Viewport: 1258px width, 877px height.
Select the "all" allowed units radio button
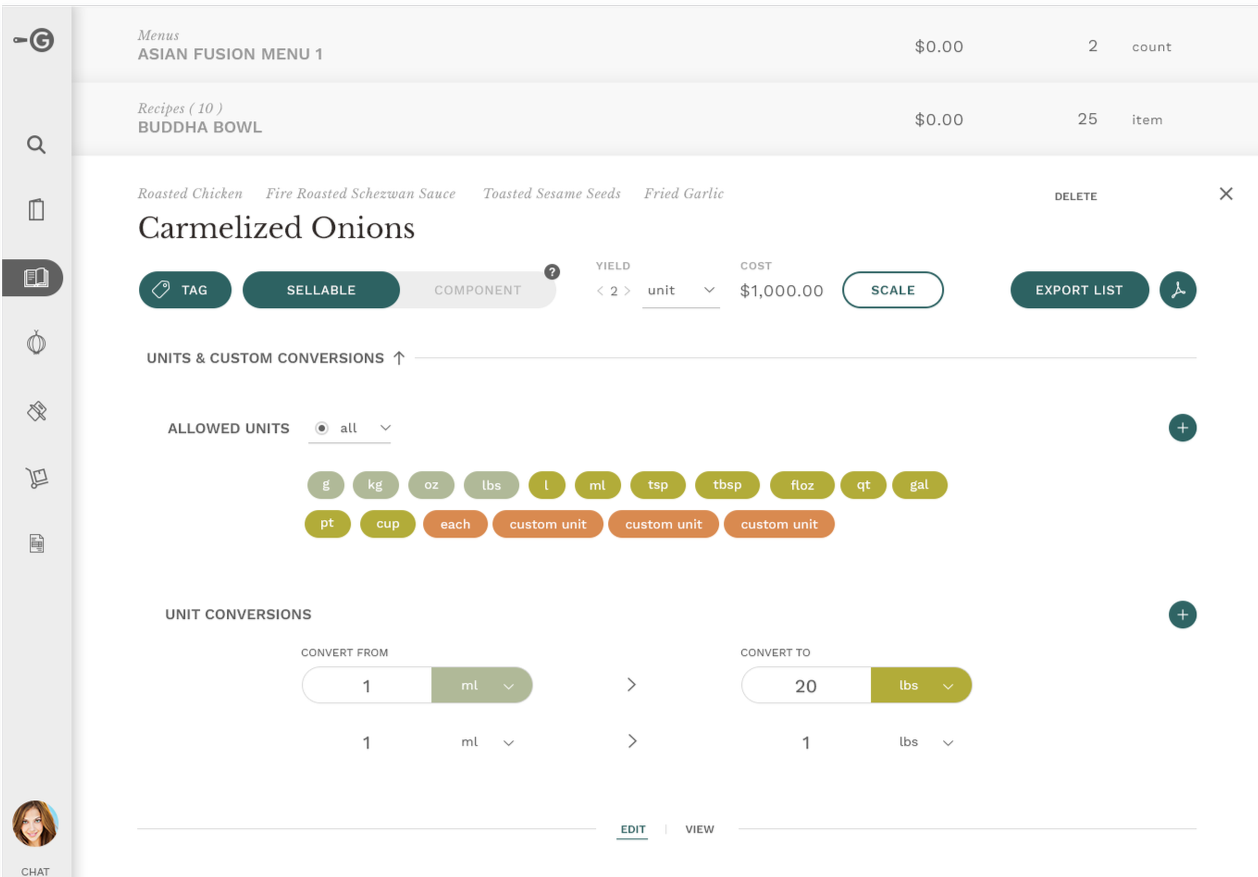pyautogui.click(x=321, y=428)
